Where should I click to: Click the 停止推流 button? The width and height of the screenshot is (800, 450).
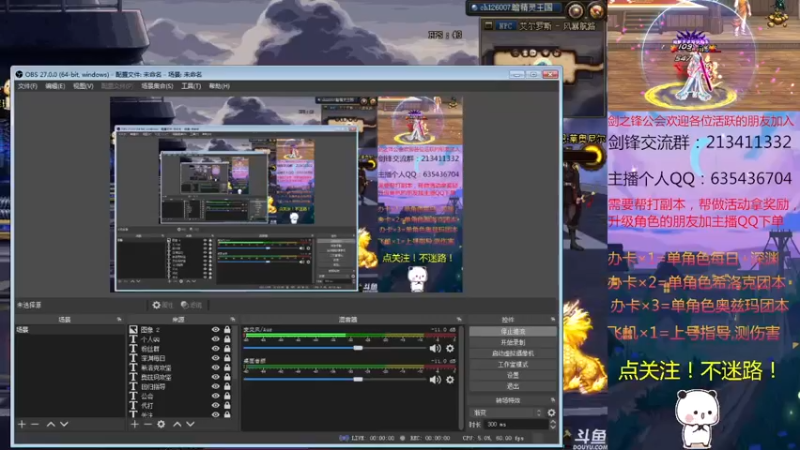[x=513, y=331]
